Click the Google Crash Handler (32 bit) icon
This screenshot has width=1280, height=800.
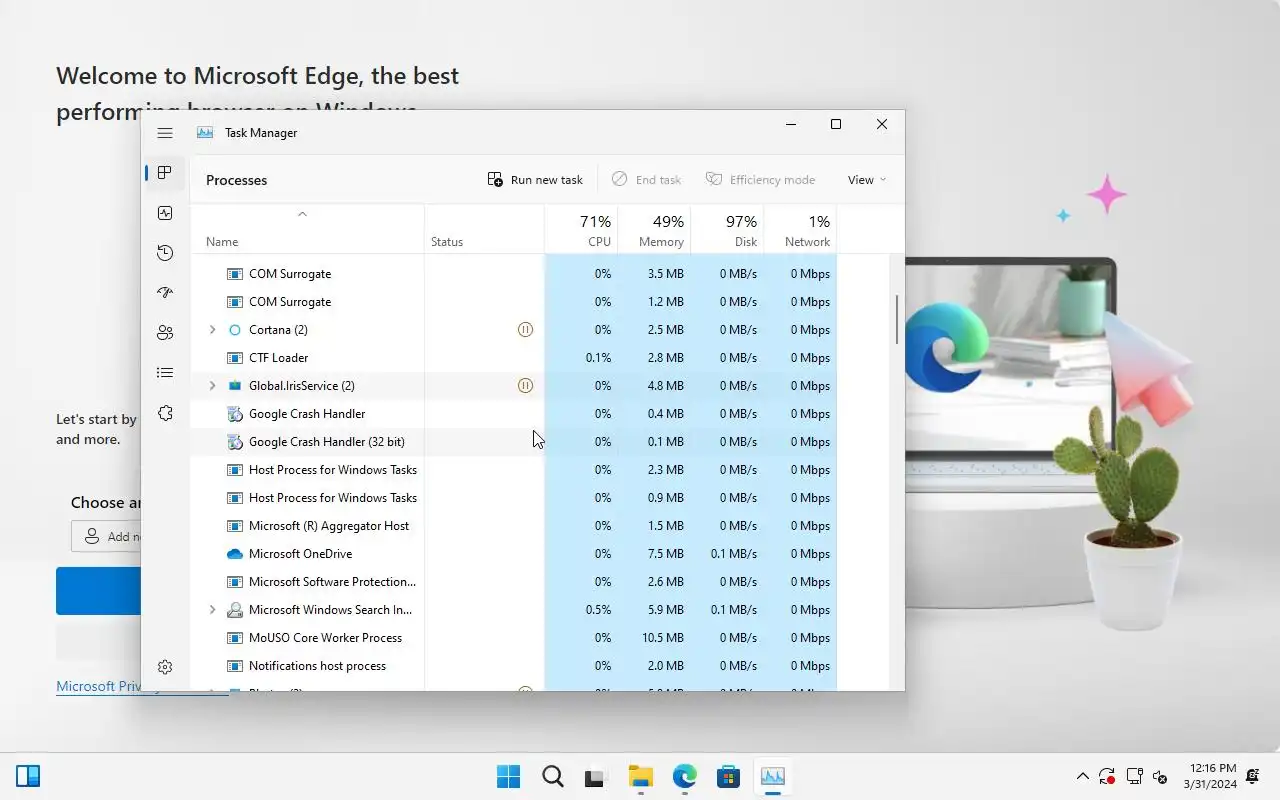[x=235, y=441]
